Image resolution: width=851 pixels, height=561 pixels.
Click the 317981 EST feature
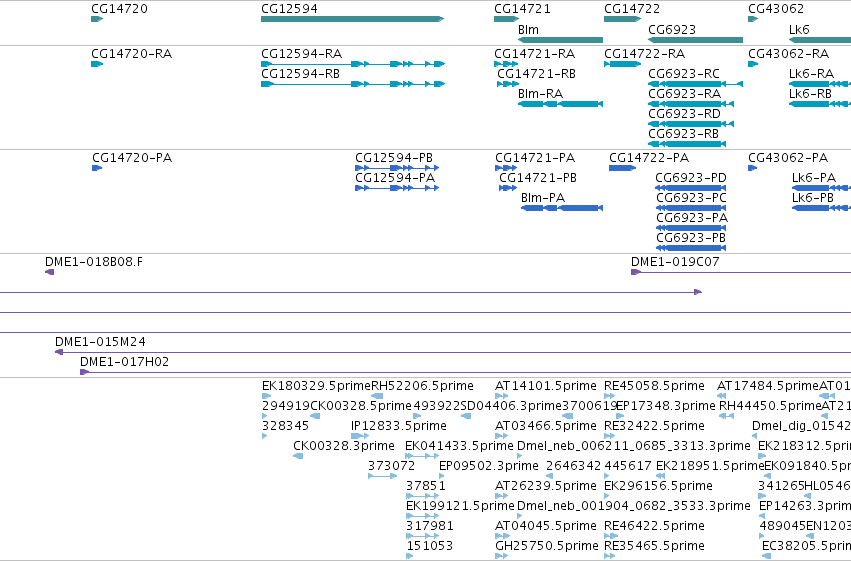tap(422, 537)
